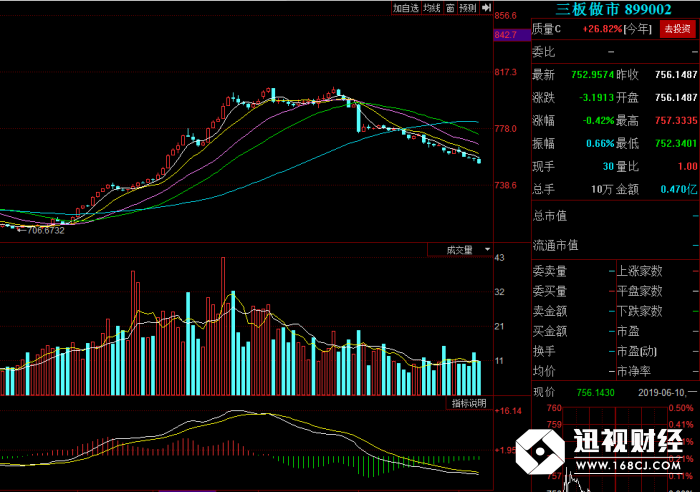Viewport: 700px width, 492px height.
Task: Click the 迅视财经 logo icon
Action: pos(540,451)
